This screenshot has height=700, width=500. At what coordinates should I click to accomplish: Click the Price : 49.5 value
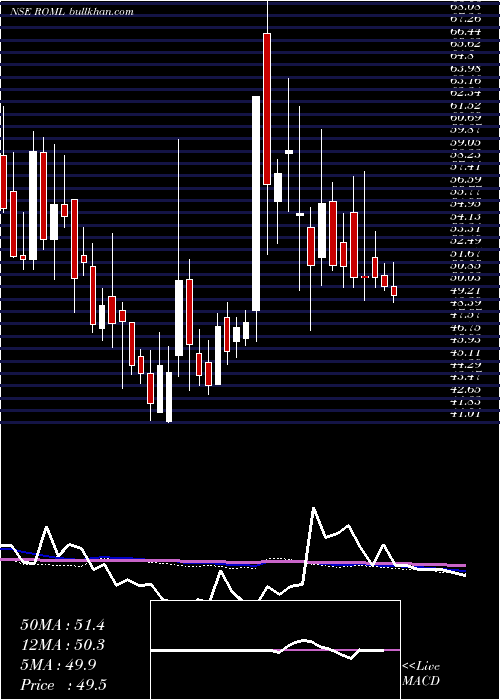click(63, 685)
